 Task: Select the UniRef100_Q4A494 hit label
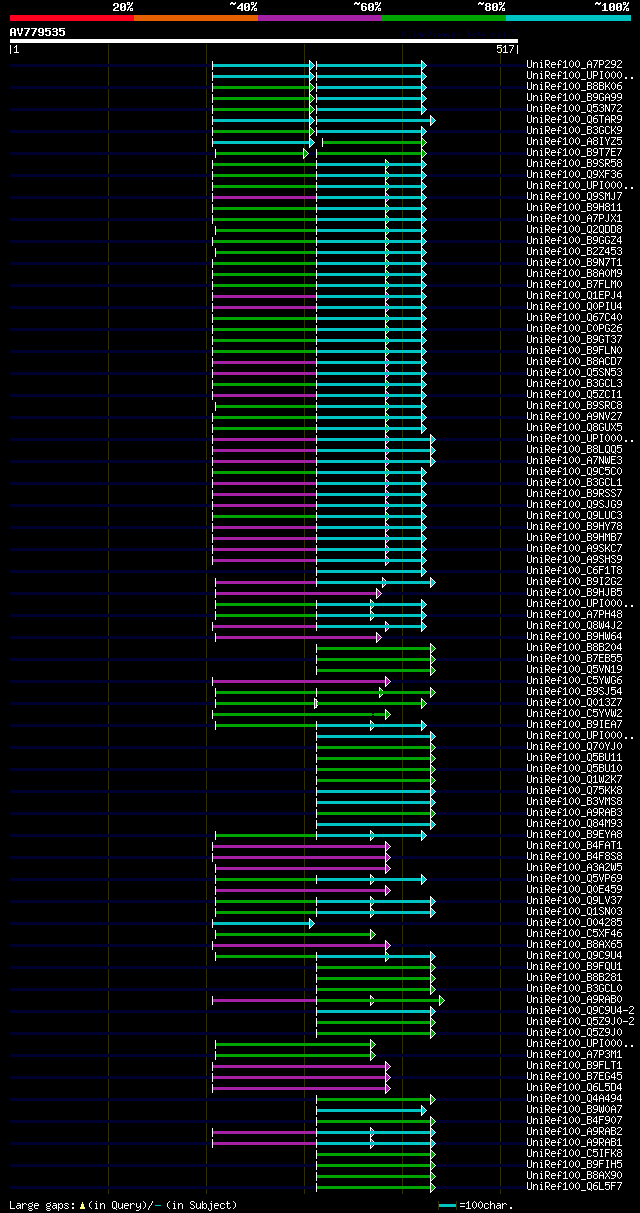[576, 1098]
